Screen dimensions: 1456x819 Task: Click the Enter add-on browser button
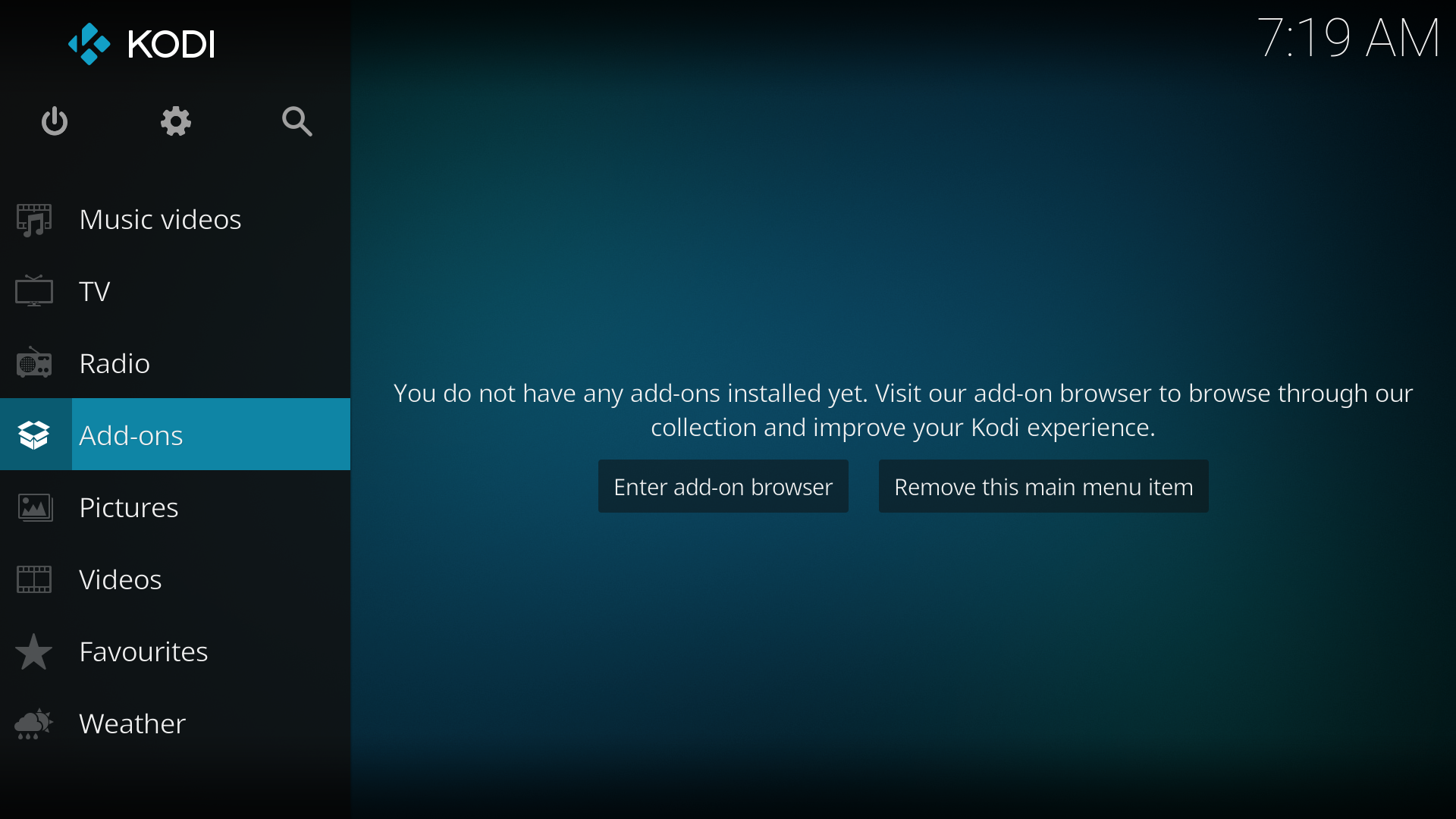(x=723, y=486)
